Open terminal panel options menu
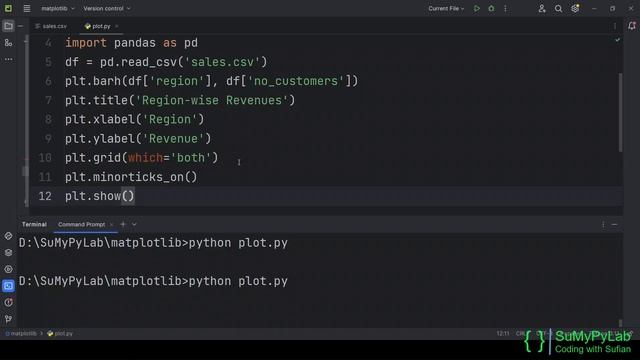The height and width of the screenshot is (360, 640). (603, 224)
